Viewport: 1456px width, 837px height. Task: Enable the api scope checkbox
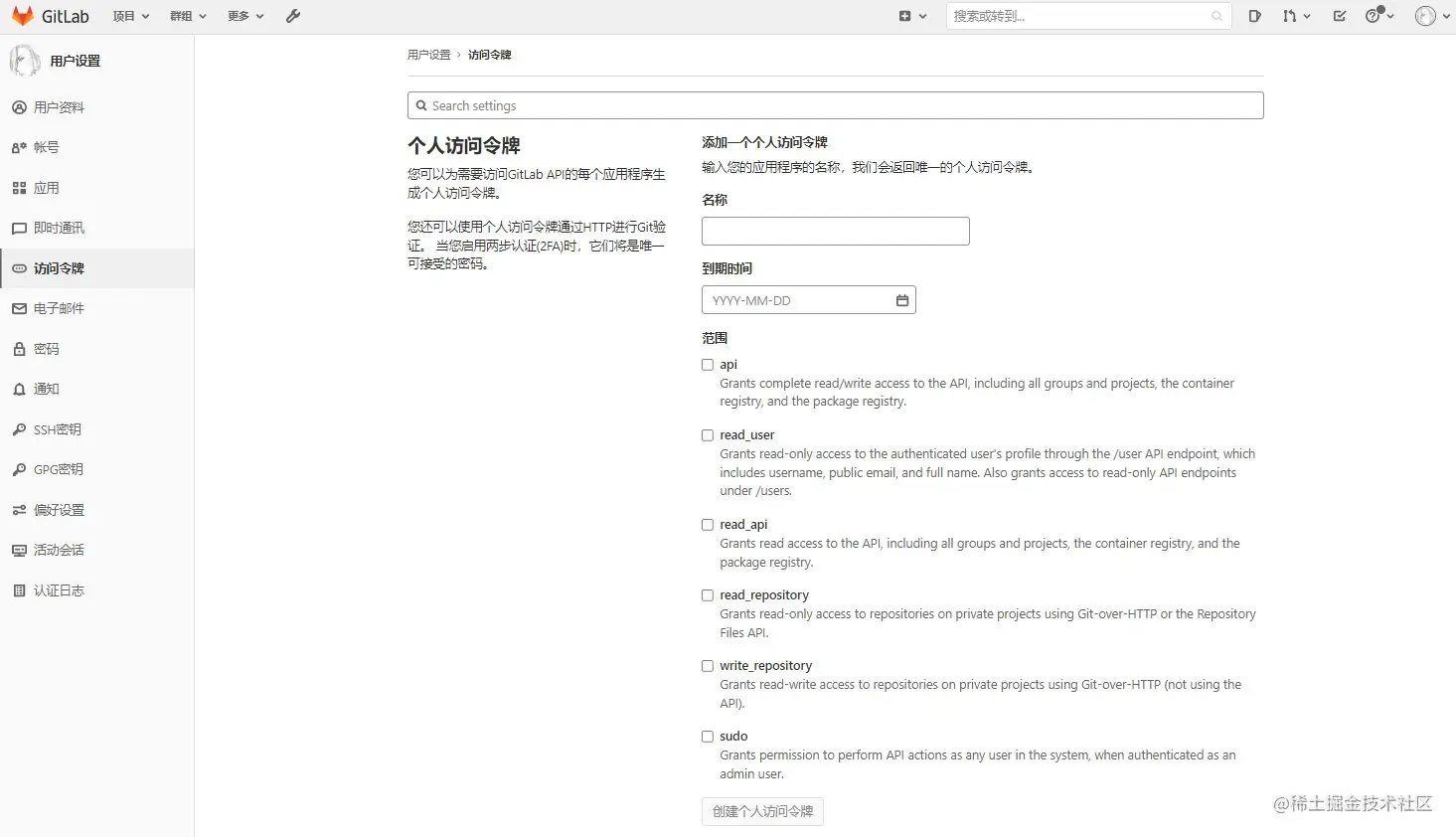click(x=707, y=364)
